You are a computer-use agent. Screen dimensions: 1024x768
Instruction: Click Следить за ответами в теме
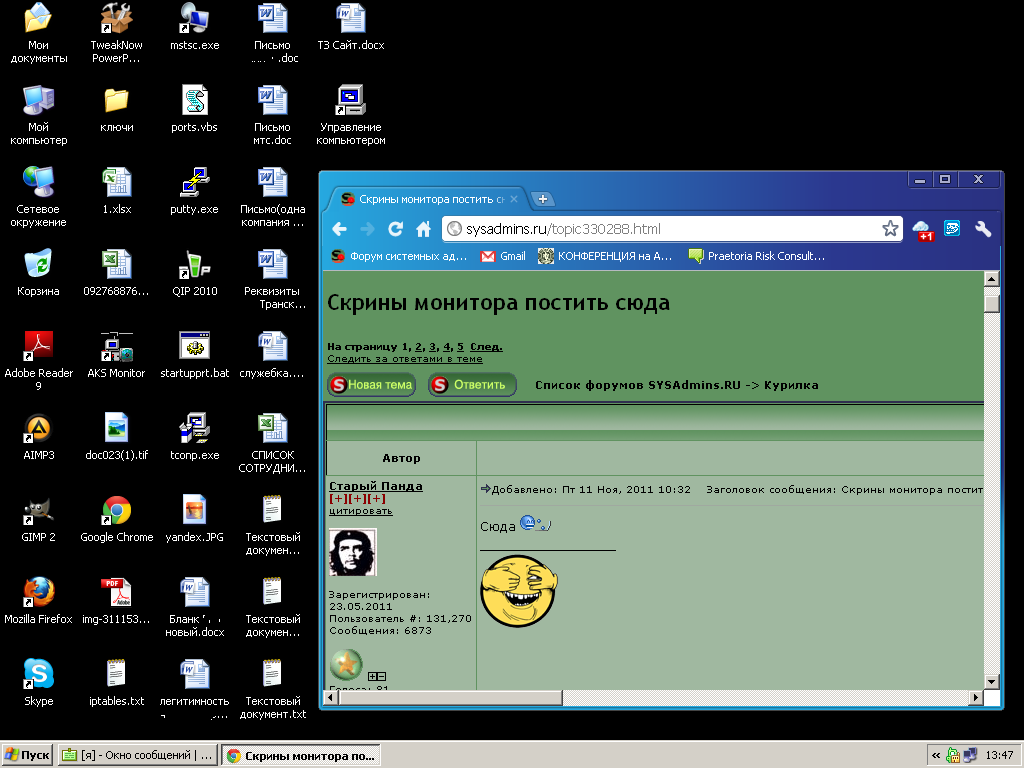click(405, 359)
